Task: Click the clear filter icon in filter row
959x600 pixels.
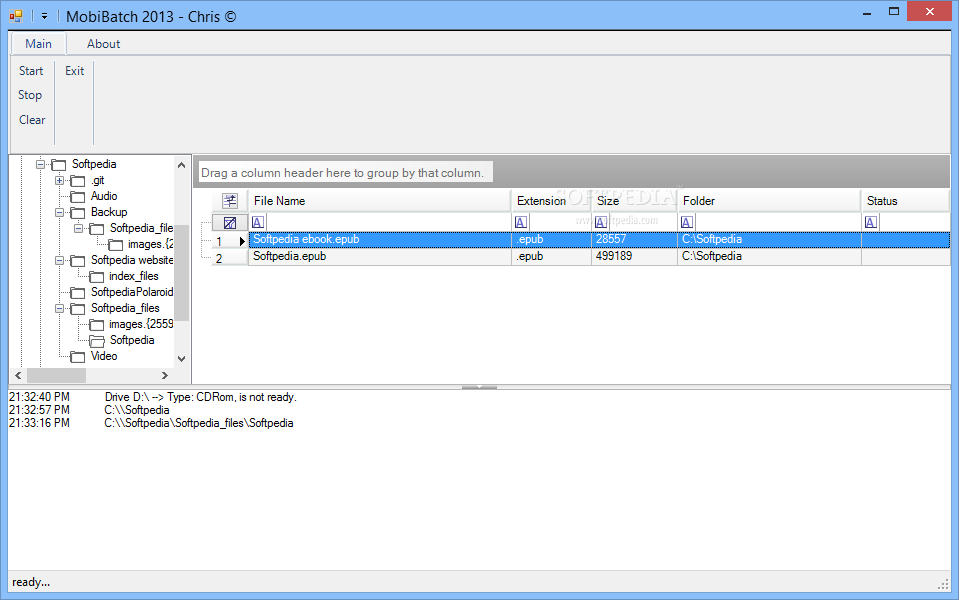Action: click(x=230, y=223)
